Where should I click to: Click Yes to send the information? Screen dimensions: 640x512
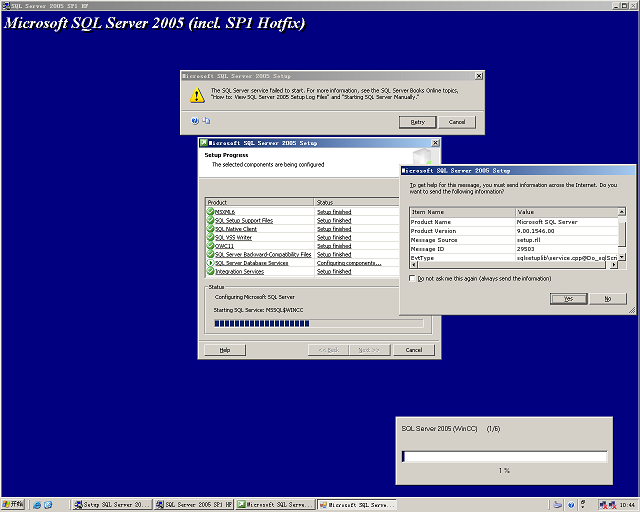[569, 299]
